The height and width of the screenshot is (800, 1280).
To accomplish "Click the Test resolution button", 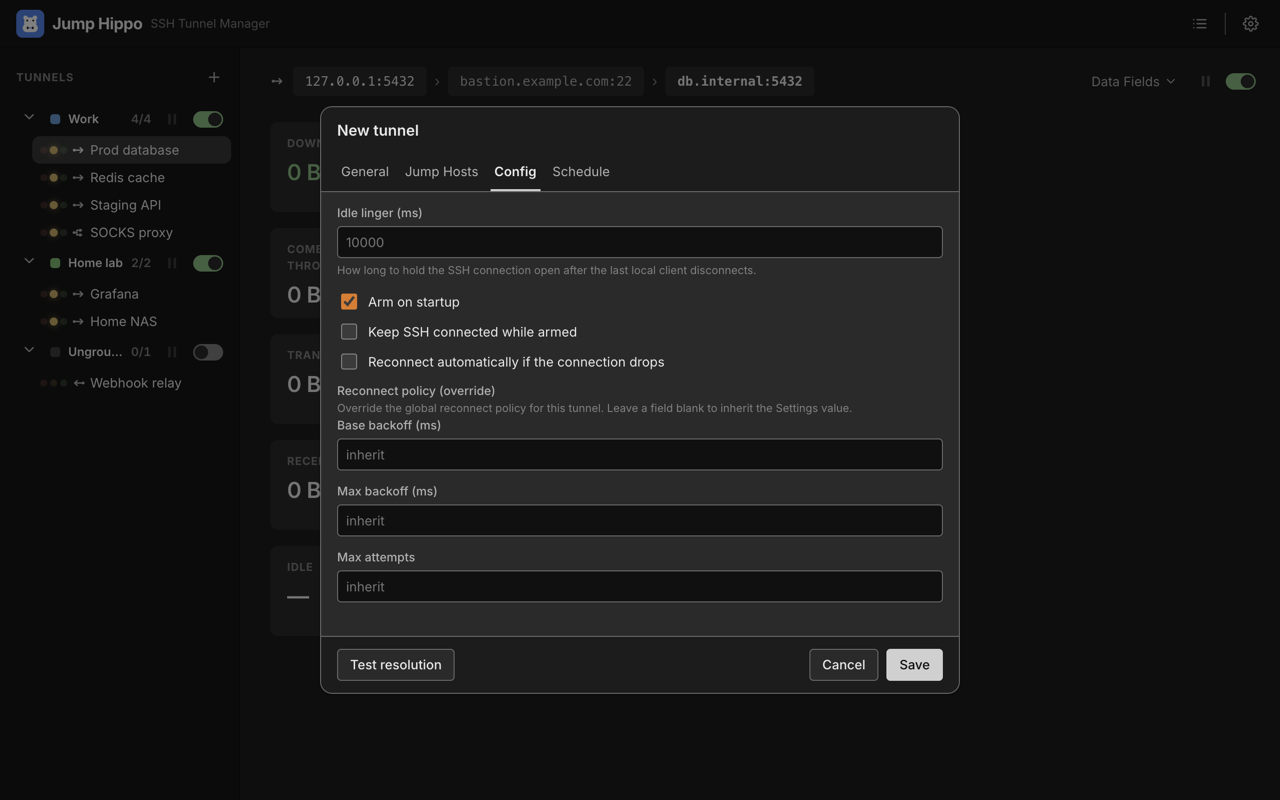I will click(396, 665).
